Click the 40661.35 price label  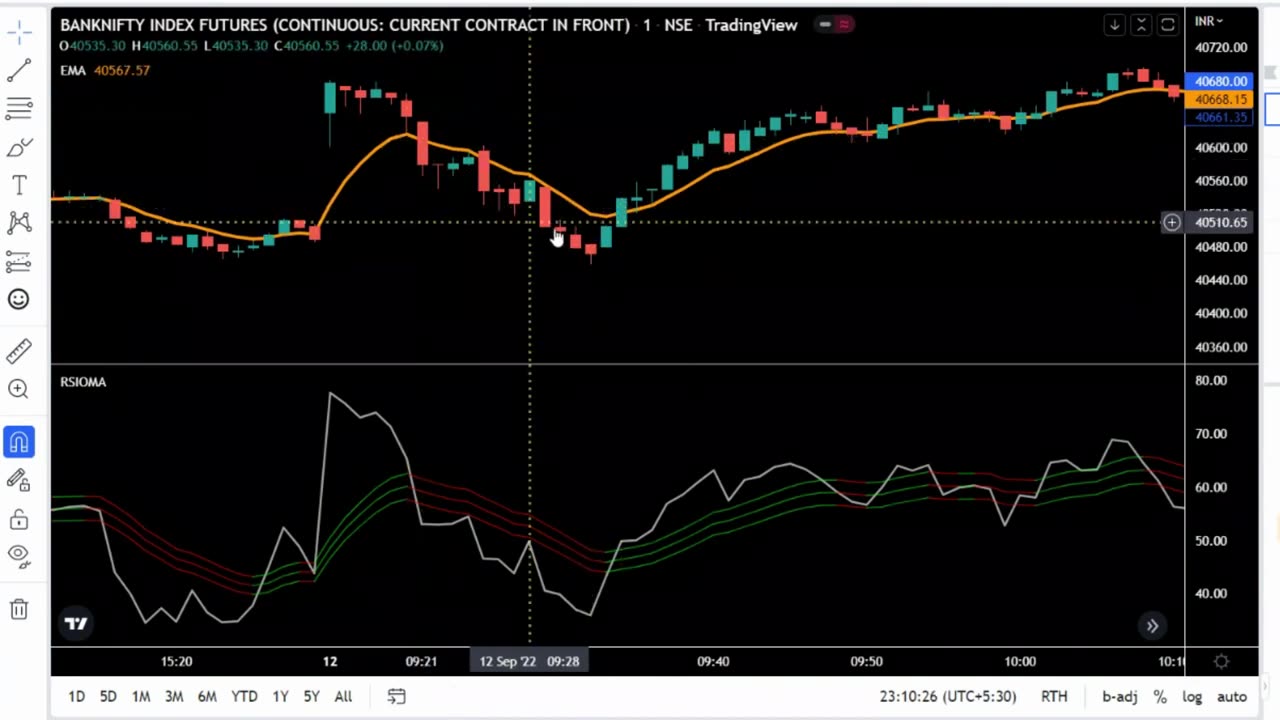pyautogui.click(x=1218, y=117)
